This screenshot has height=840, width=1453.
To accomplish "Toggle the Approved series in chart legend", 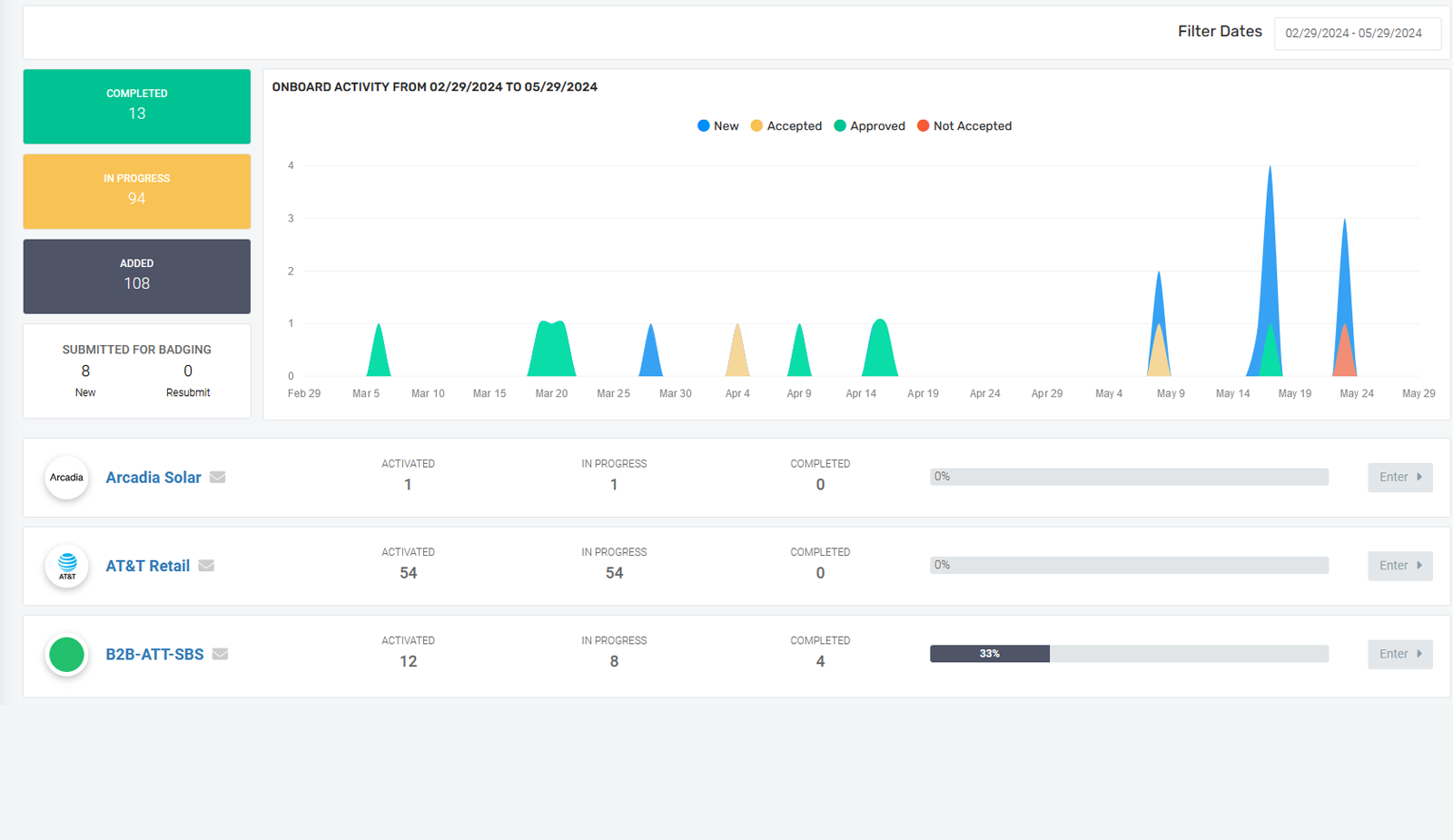I will [869, 126].
